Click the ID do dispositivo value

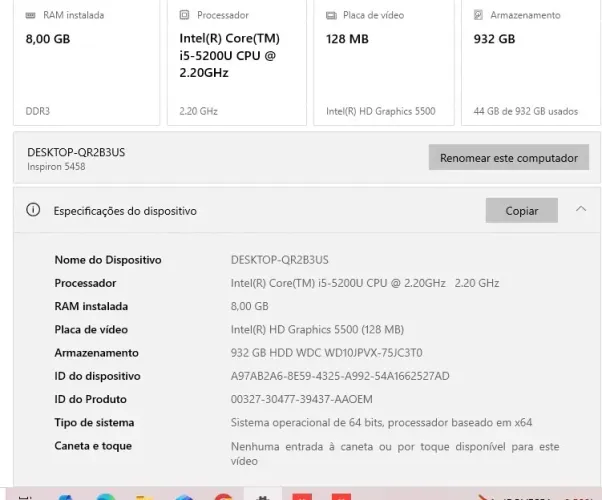click(x=340, y=376)
